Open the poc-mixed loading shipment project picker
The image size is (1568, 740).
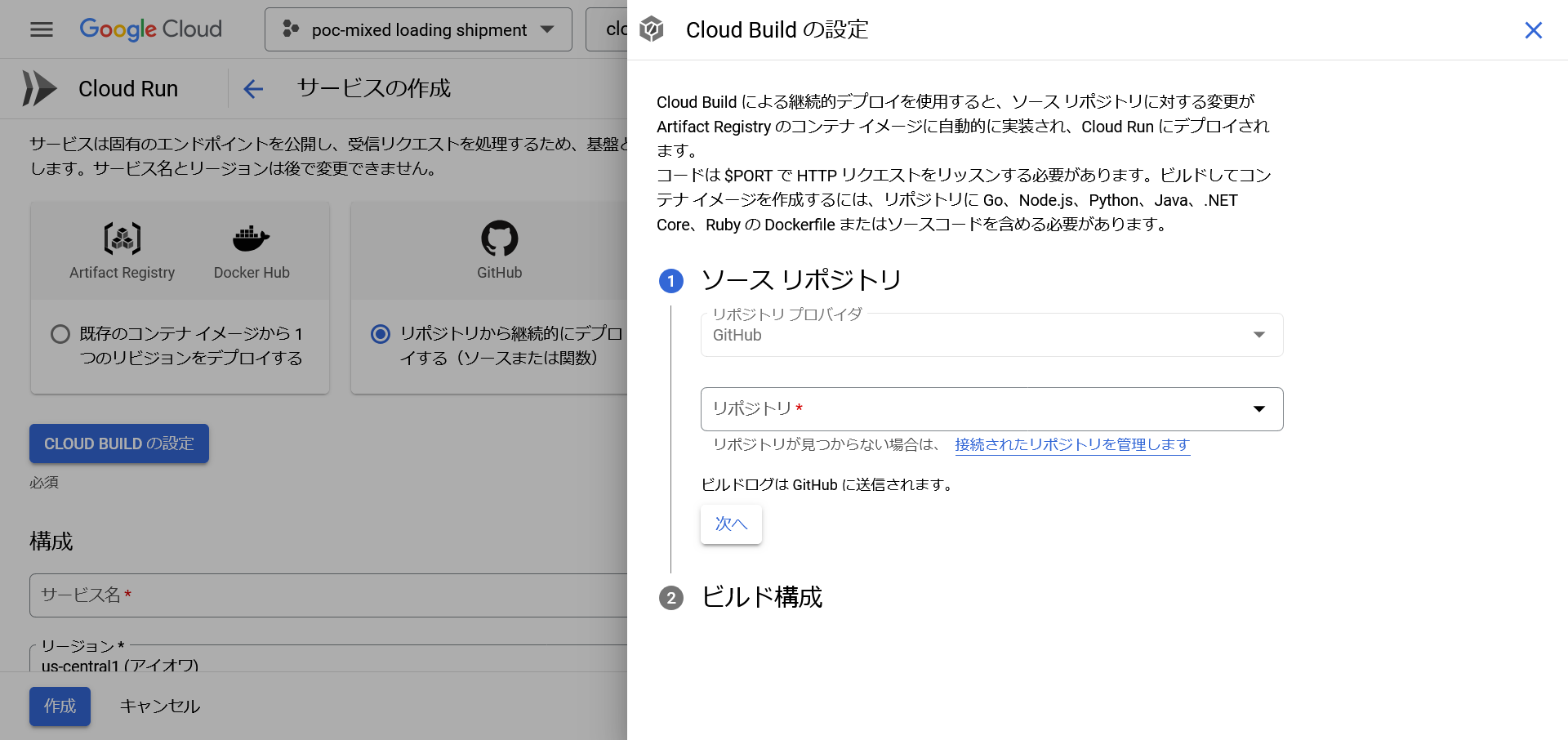click(418, 29)
